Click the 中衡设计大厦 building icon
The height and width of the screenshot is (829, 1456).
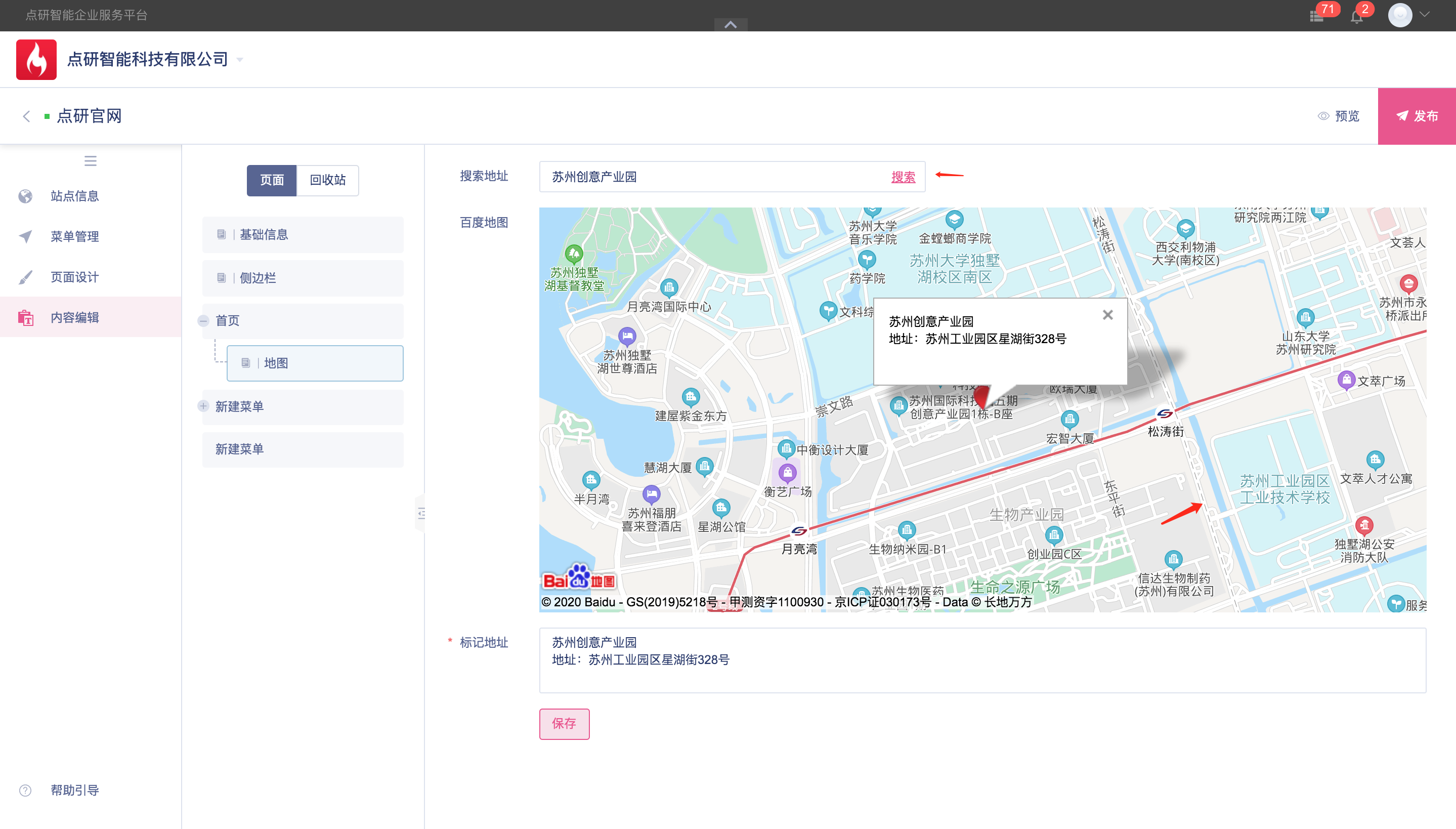(786, 449)
